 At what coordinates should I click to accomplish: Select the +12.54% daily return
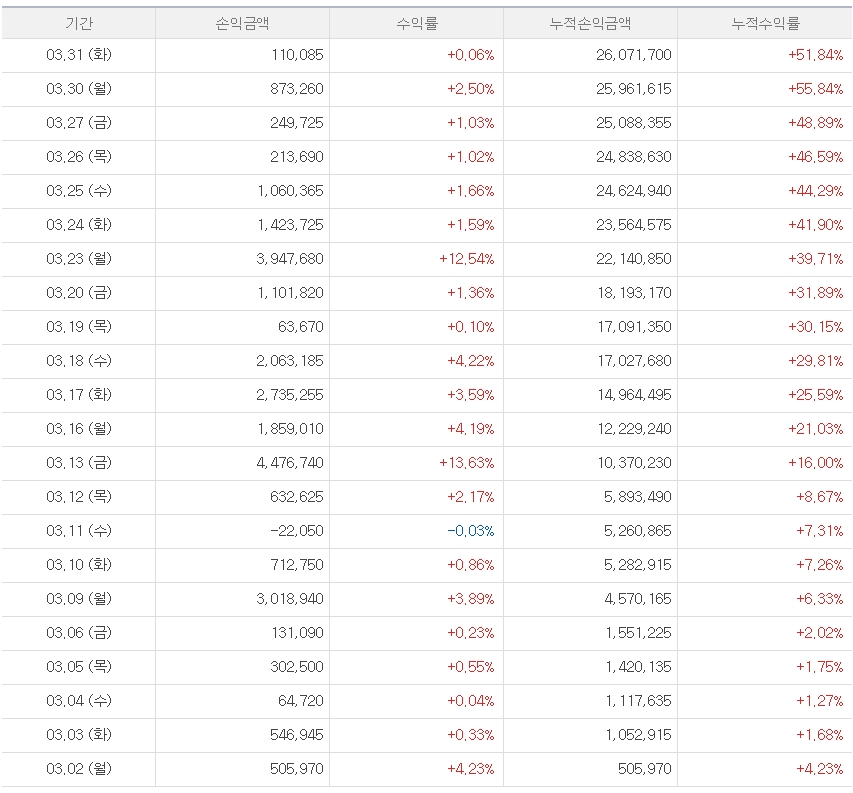pos(467,259)
